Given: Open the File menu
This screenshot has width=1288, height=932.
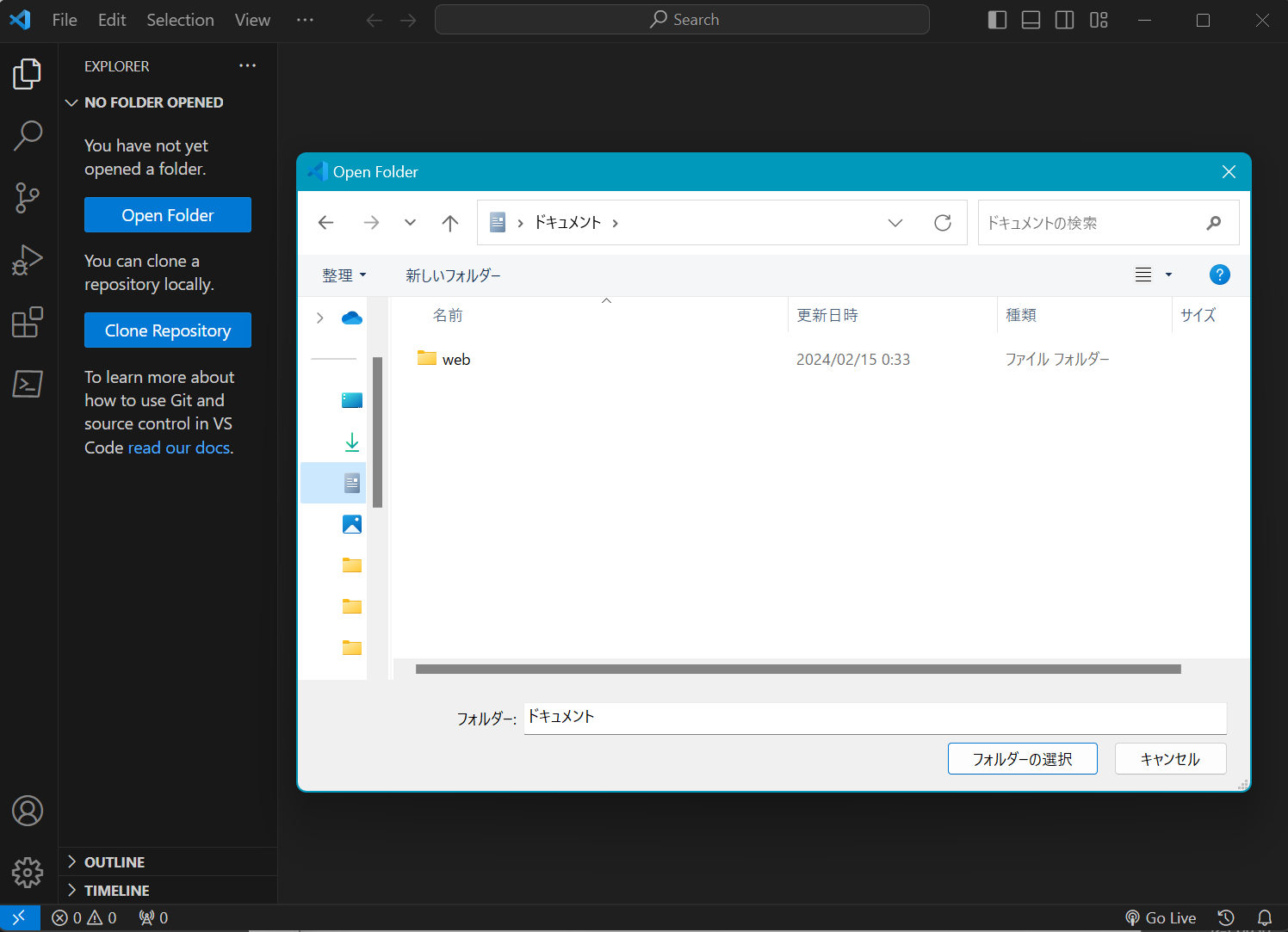Looking at the screenshot, I should [65, 20].
